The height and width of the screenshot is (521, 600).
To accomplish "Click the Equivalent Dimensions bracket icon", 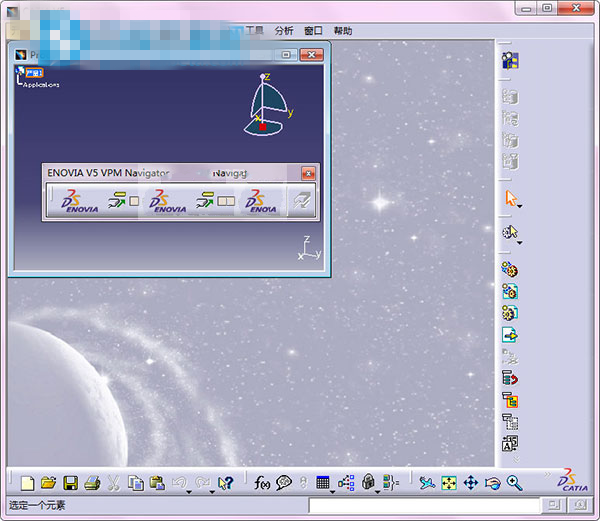I will click(391, 483).
